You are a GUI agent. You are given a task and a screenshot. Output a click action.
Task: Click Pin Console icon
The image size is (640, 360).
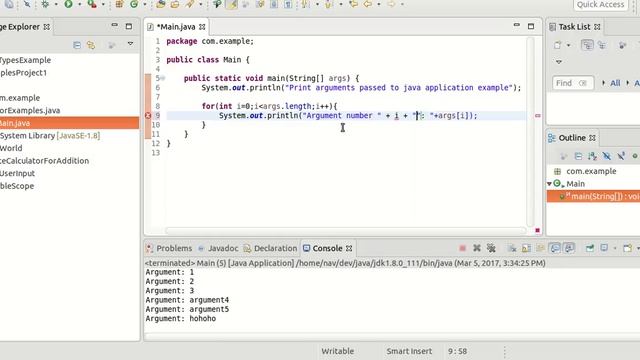coord(590,248)
